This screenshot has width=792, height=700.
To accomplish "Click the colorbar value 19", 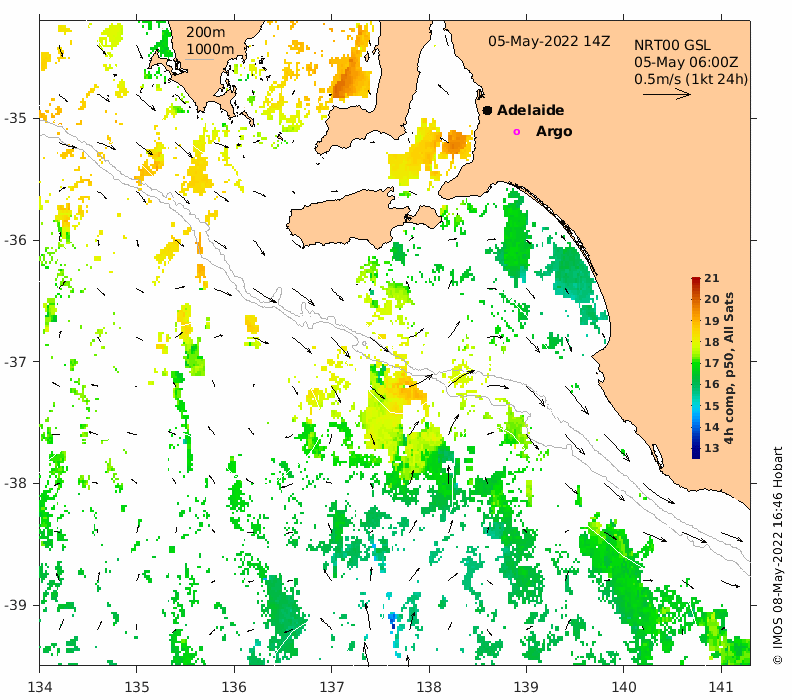I will pyautogui.click(x=712, y=321).
